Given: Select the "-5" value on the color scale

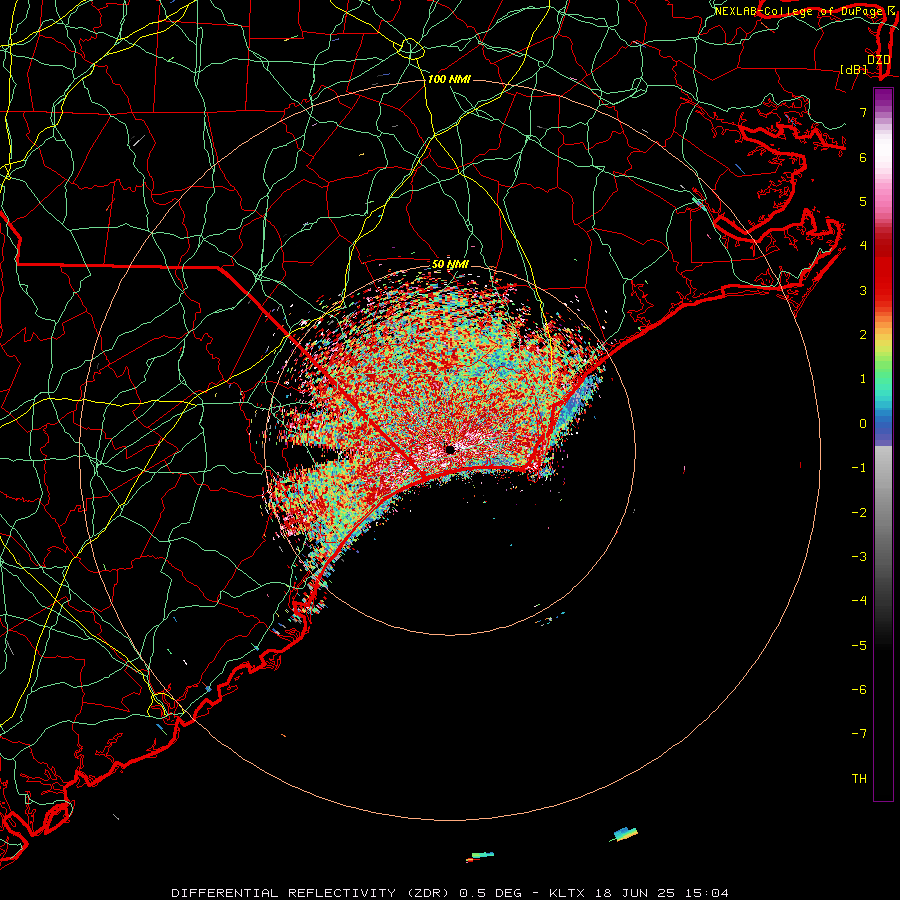Looking at the screenshot, I should point(859,646).
